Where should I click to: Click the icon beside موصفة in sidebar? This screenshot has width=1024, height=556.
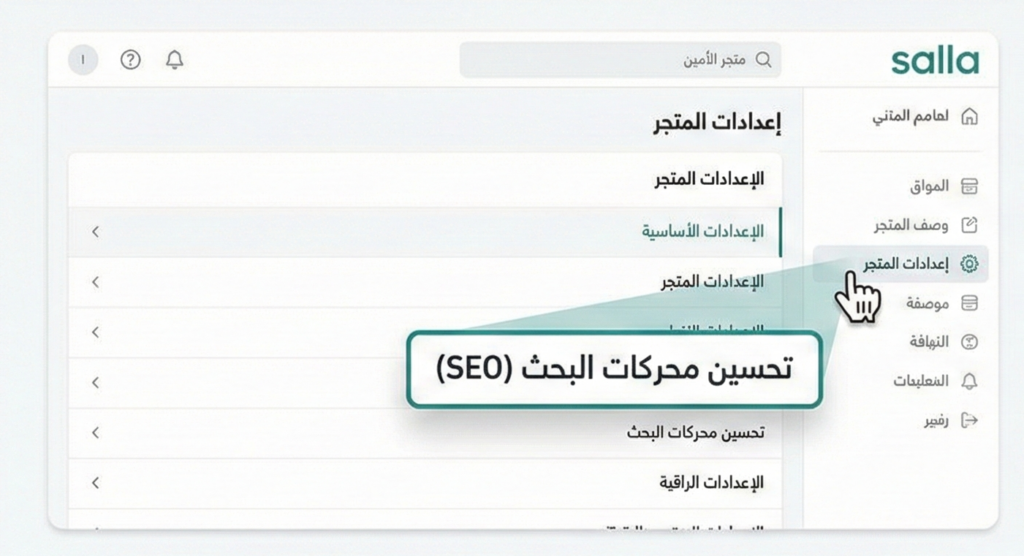pyautogui.click(x=968, y=303)
